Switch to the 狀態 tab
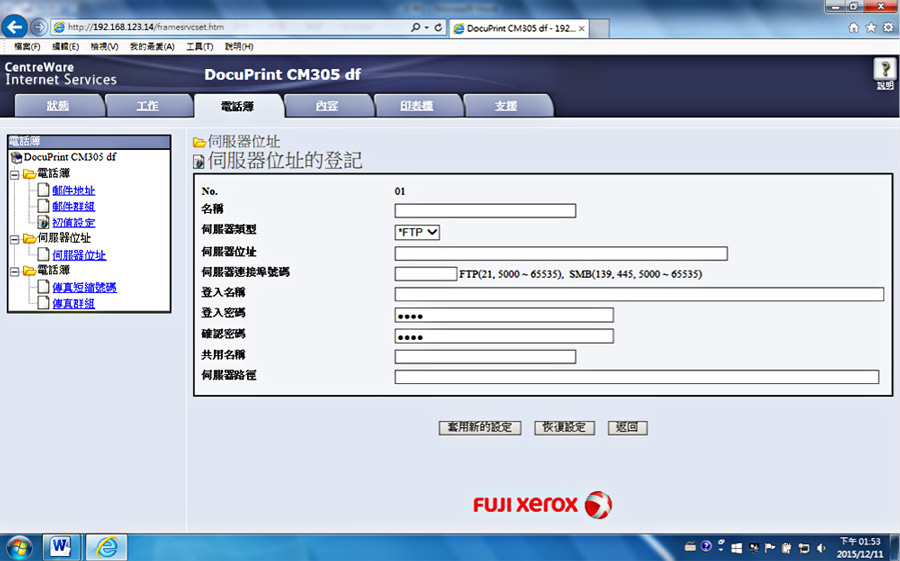The height and width of the screenshot is (561, 900). (x=58, y=106)
